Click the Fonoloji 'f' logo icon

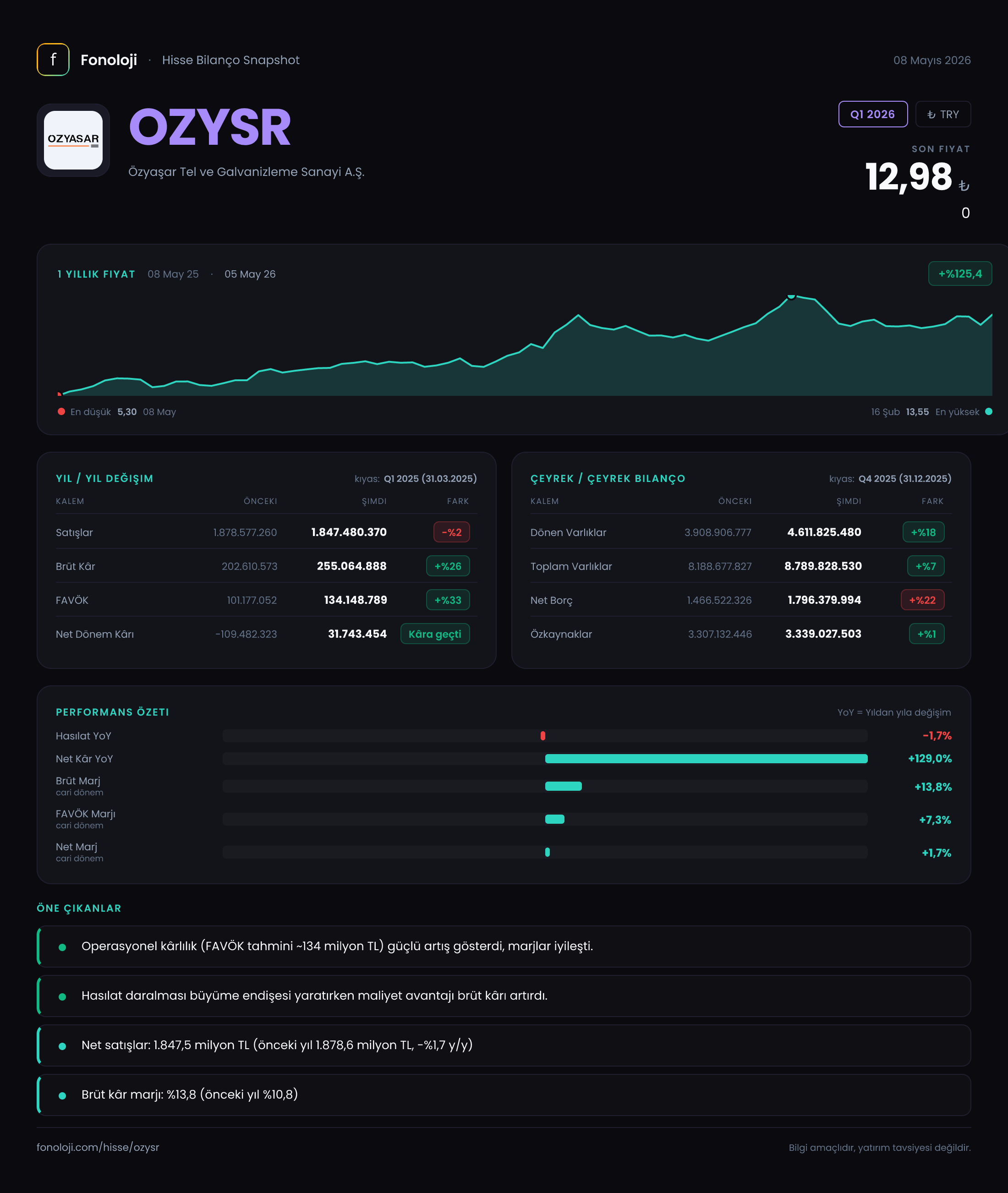point(53,60)
